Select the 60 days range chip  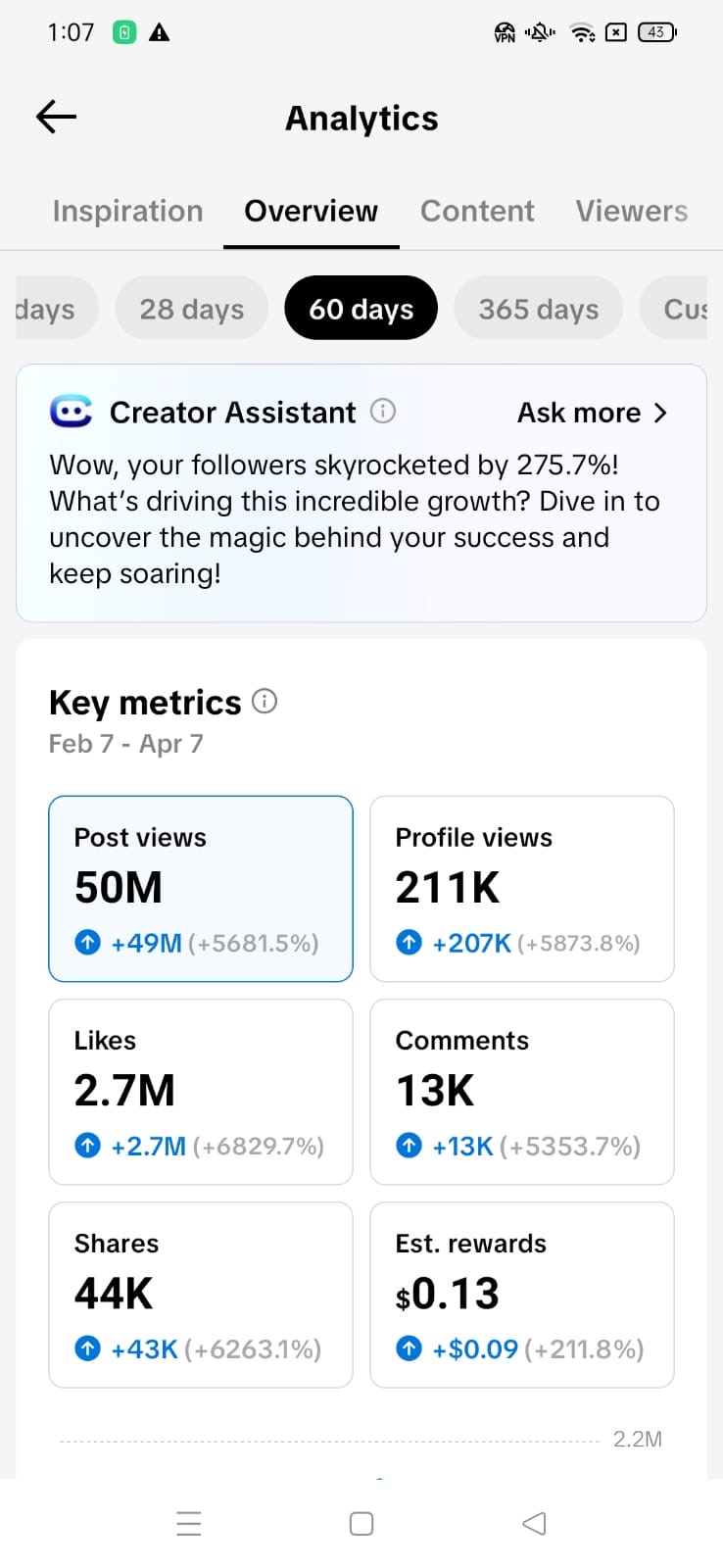[x=361, y=309]
